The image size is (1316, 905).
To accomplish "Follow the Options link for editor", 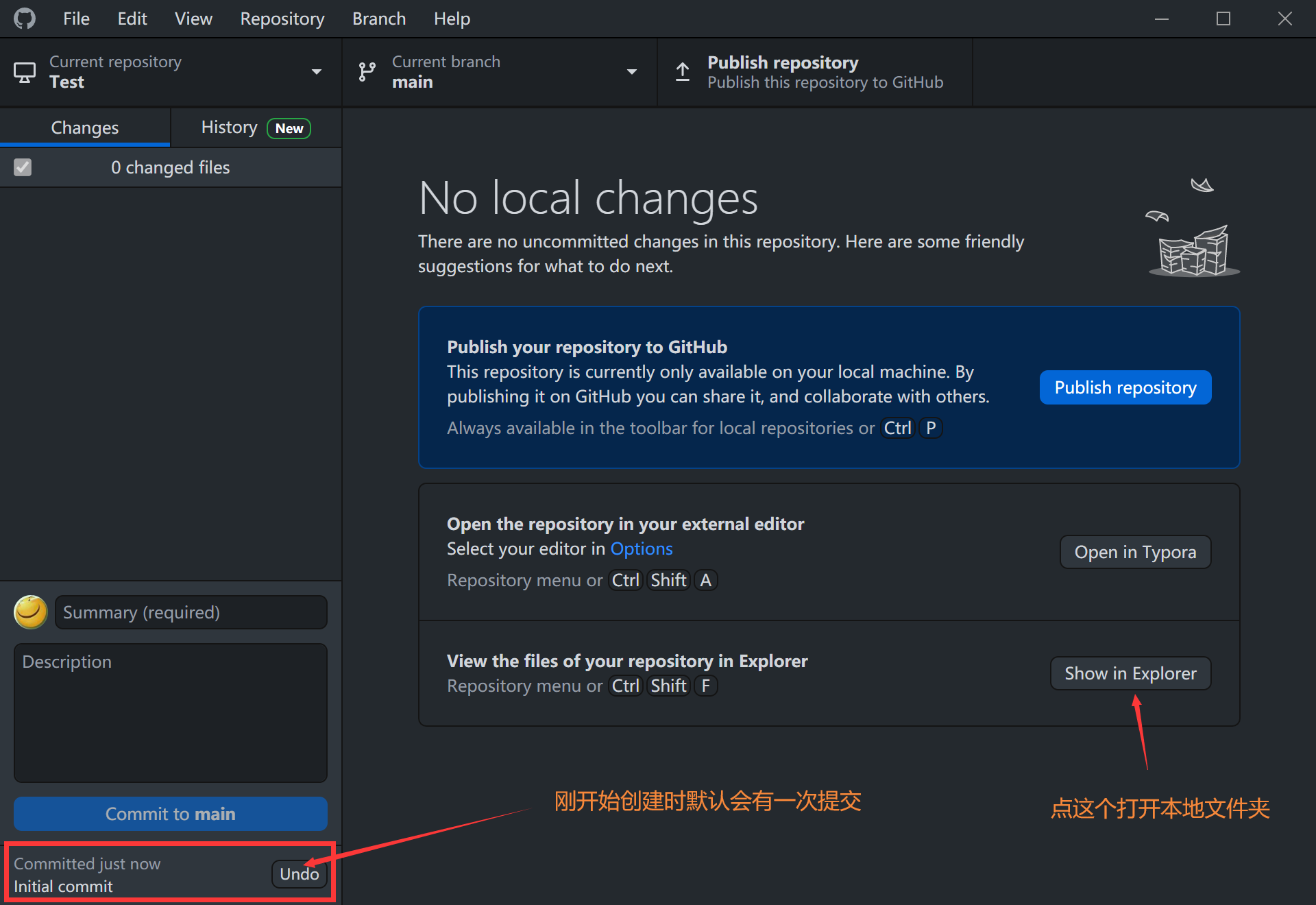I will point(641,548).
